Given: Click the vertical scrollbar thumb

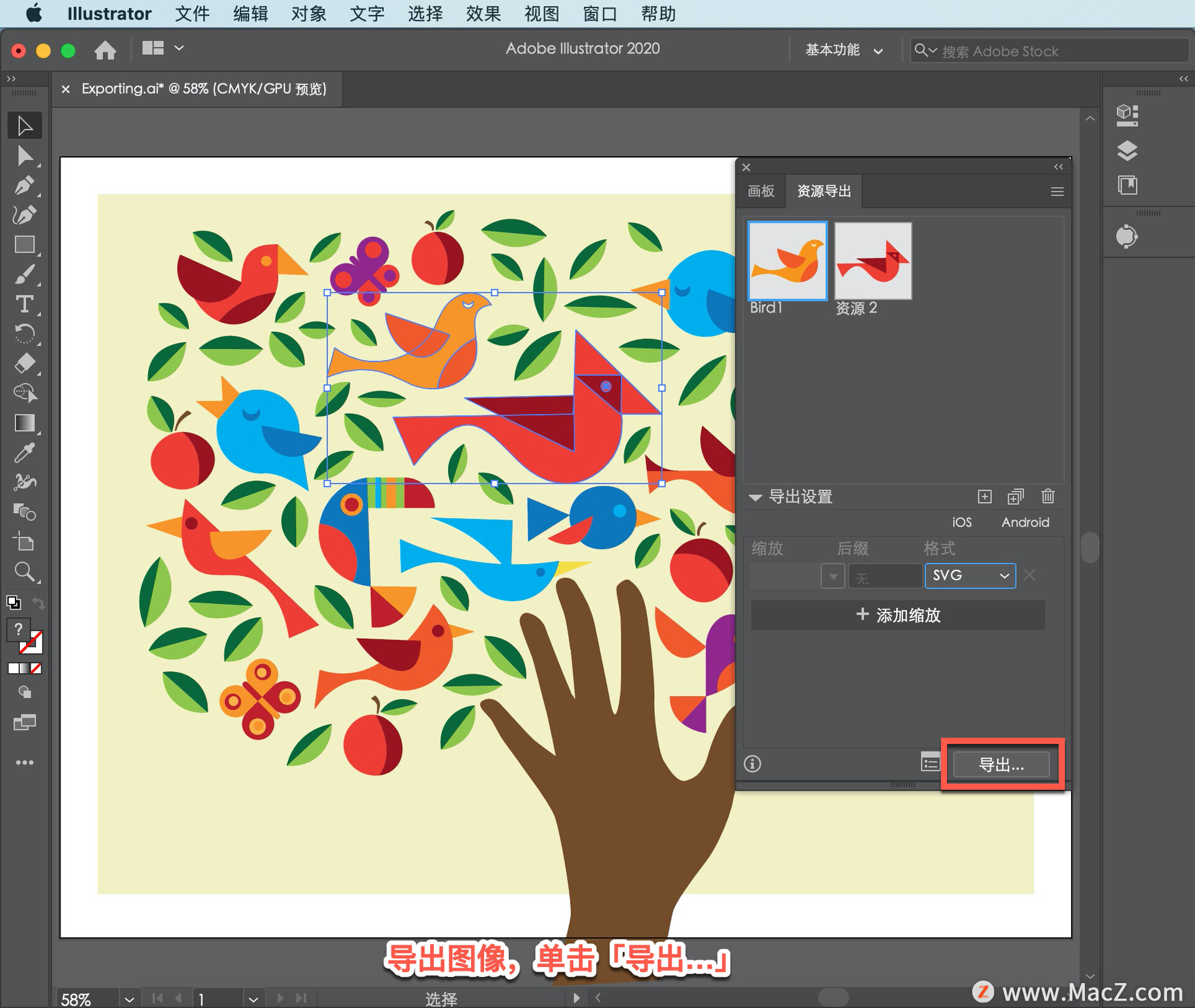Looking at the screenshot, I should (1089, 547).
